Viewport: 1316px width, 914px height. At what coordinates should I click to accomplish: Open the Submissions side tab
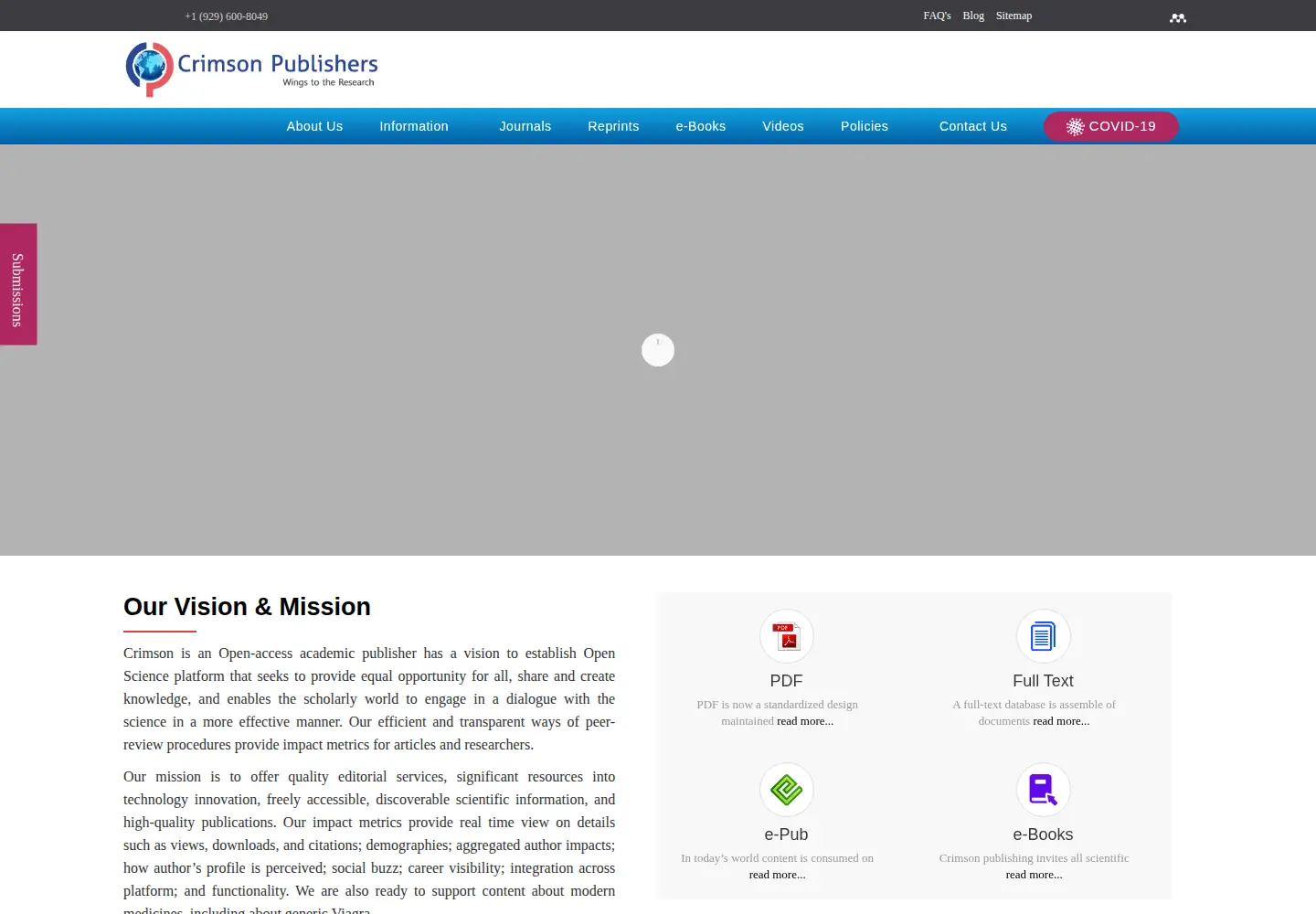click(x=18, y=284)
